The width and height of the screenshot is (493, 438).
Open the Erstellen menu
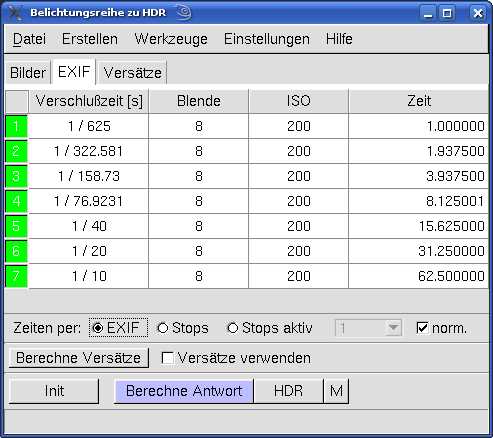90,39
